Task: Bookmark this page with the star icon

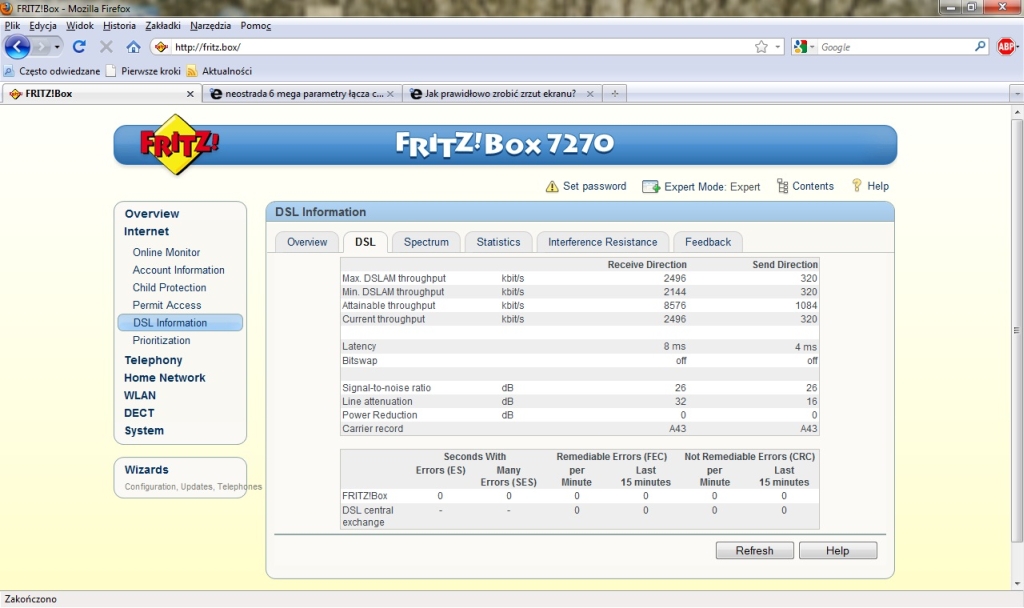Action: (761, 47)
